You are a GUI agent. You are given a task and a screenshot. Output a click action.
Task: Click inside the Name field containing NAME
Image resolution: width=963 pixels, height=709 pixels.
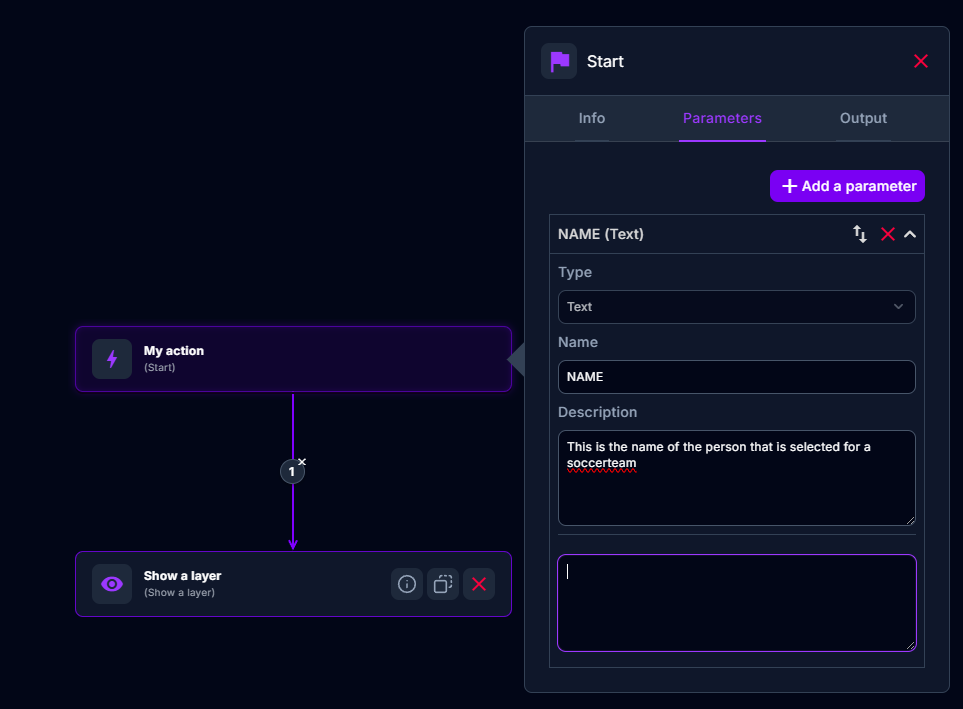736,377
